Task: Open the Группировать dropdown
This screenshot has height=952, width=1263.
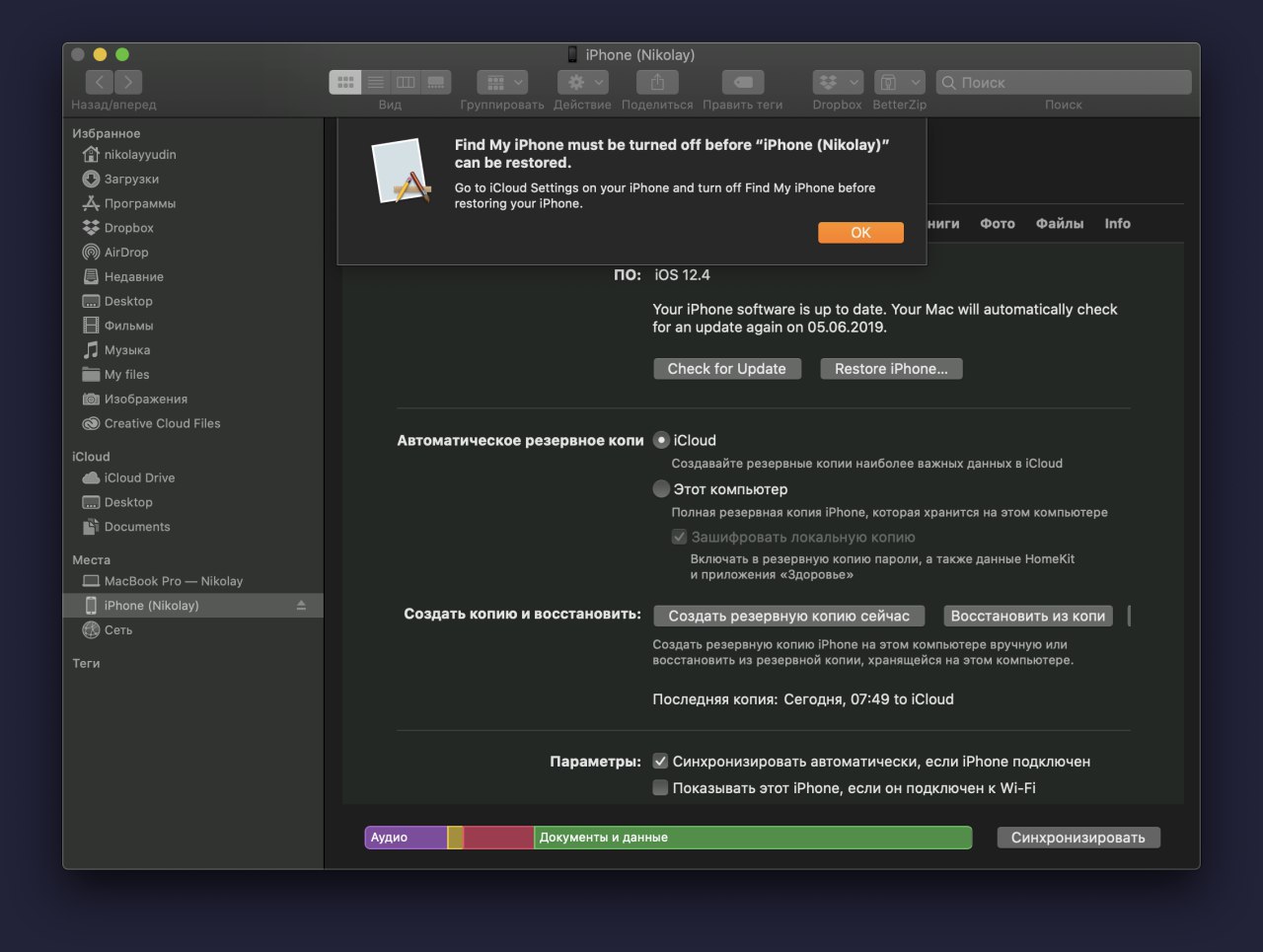Action: (x=503, y=82)
